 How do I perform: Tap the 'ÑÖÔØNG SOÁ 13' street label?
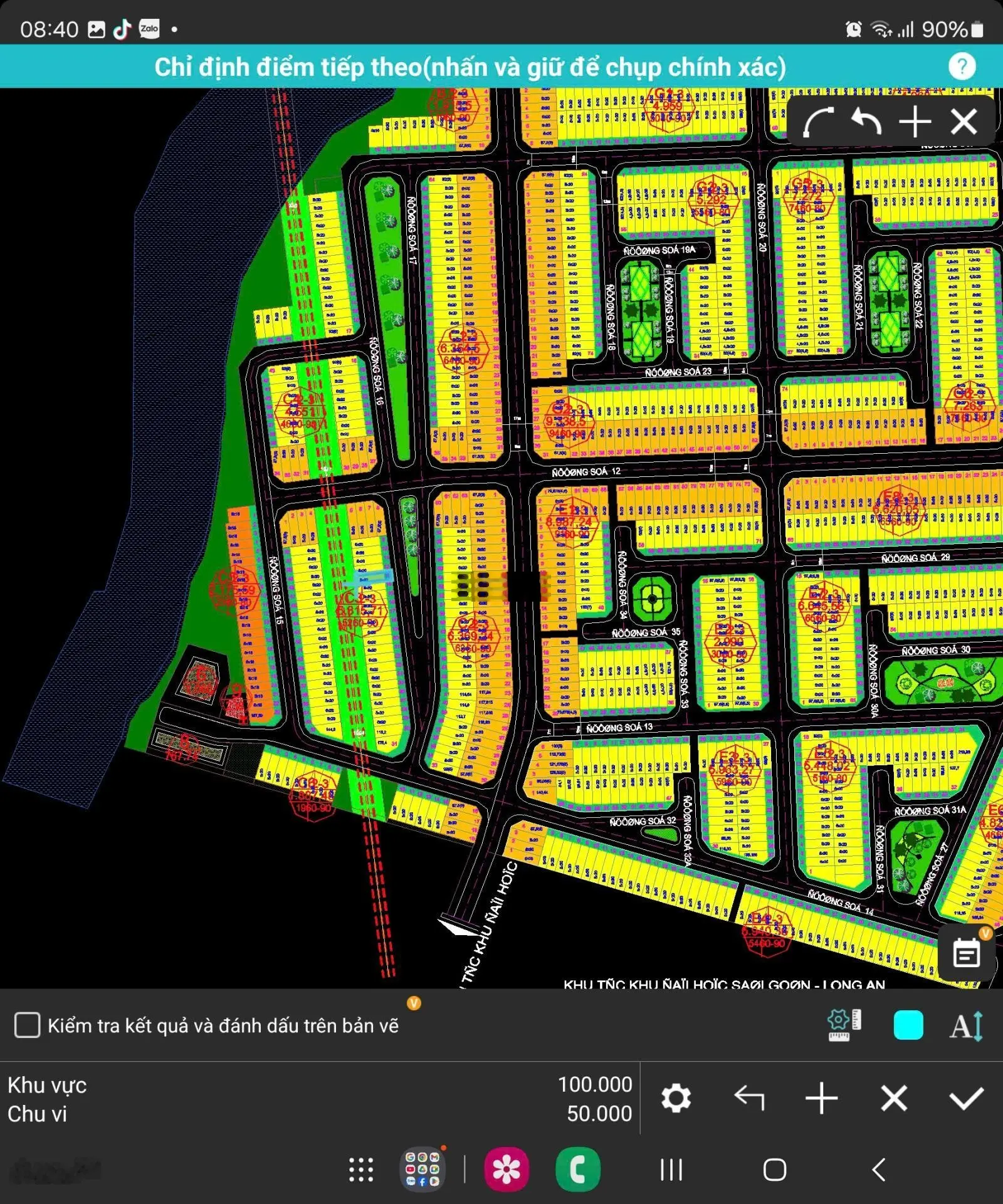tap(619, 728)
